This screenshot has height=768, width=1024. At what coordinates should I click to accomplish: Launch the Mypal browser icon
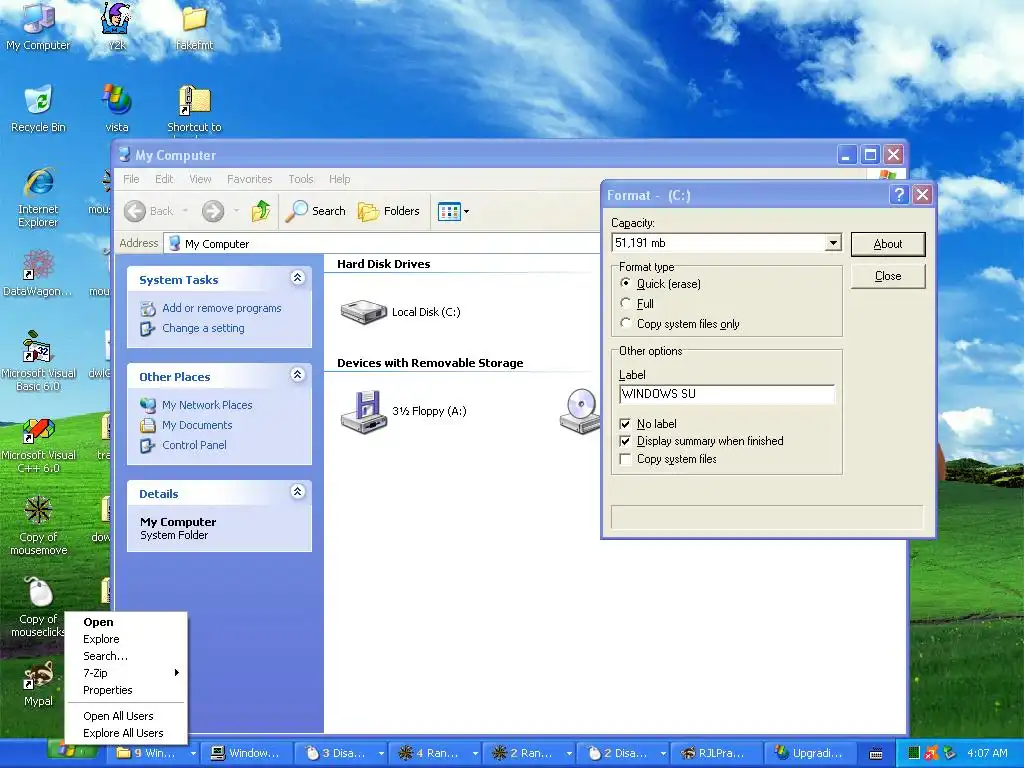(38, 683)
